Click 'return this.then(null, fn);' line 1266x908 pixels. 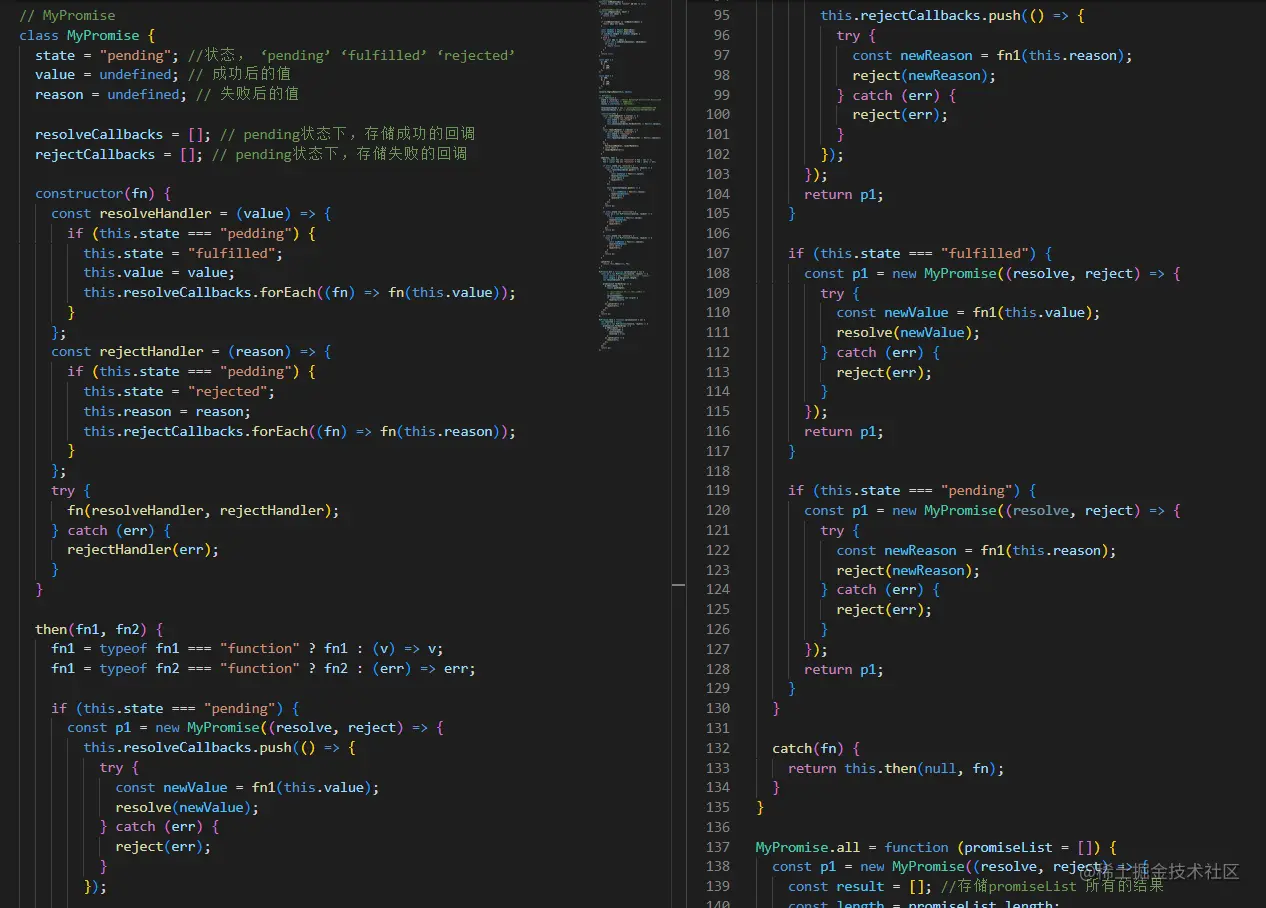click(x=896, y=768)
